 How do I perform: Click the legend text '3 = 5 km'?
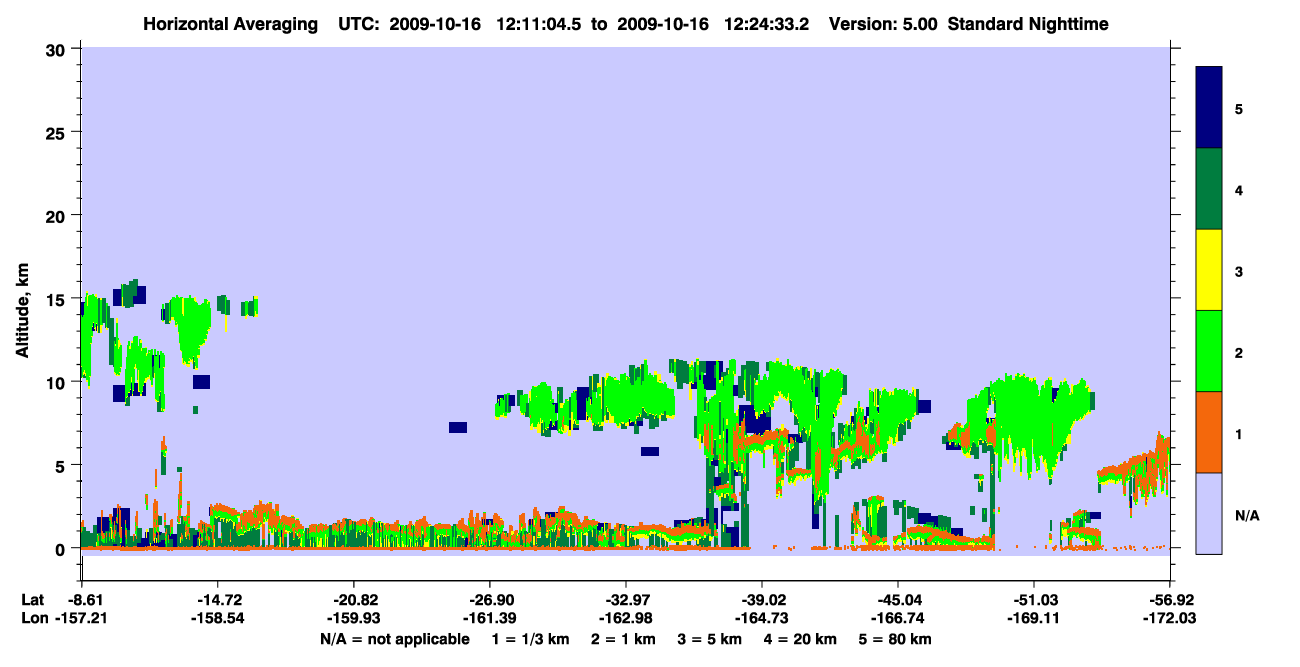(709, 639)
